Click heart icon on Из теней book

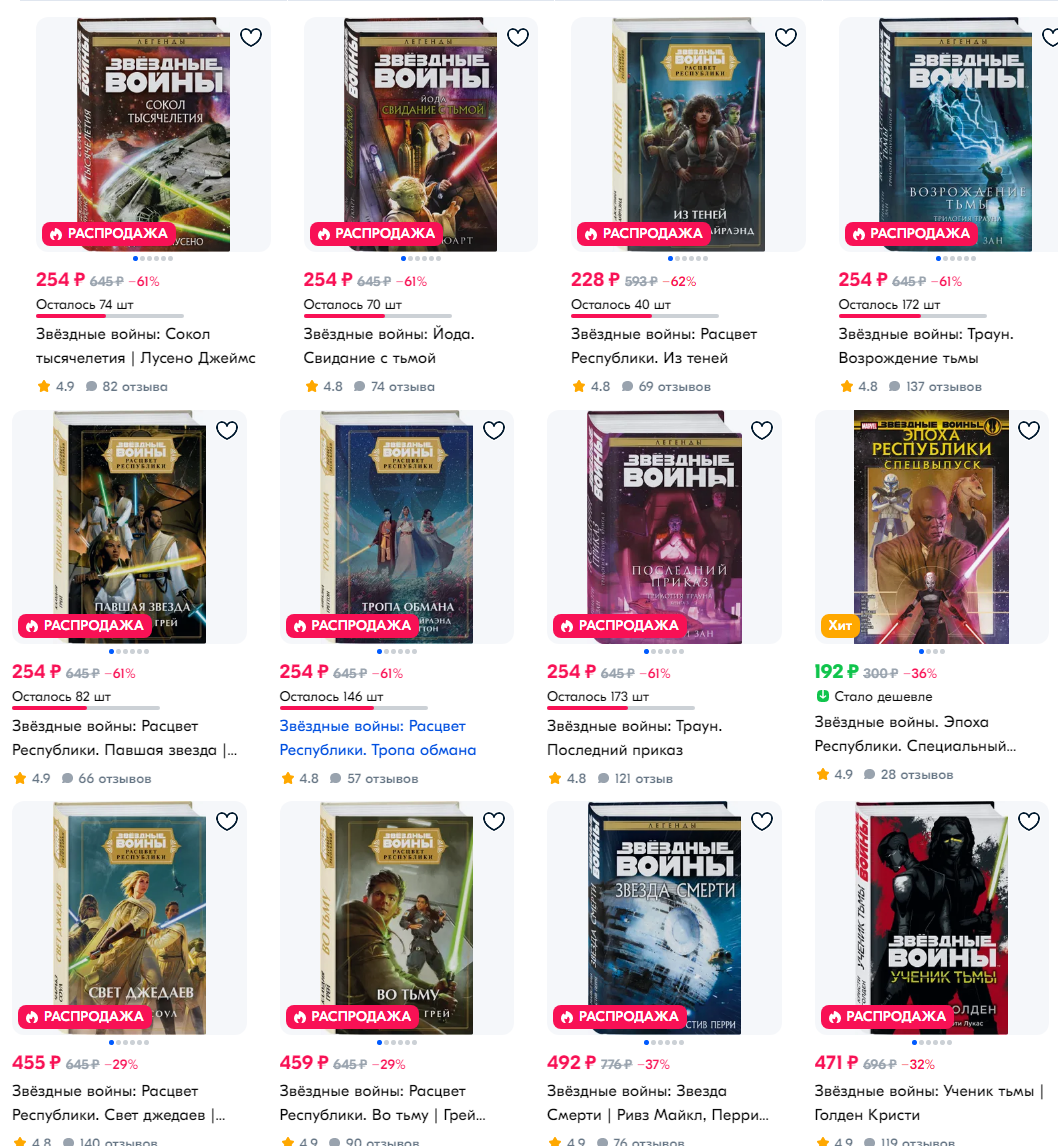tap(785, 37)
